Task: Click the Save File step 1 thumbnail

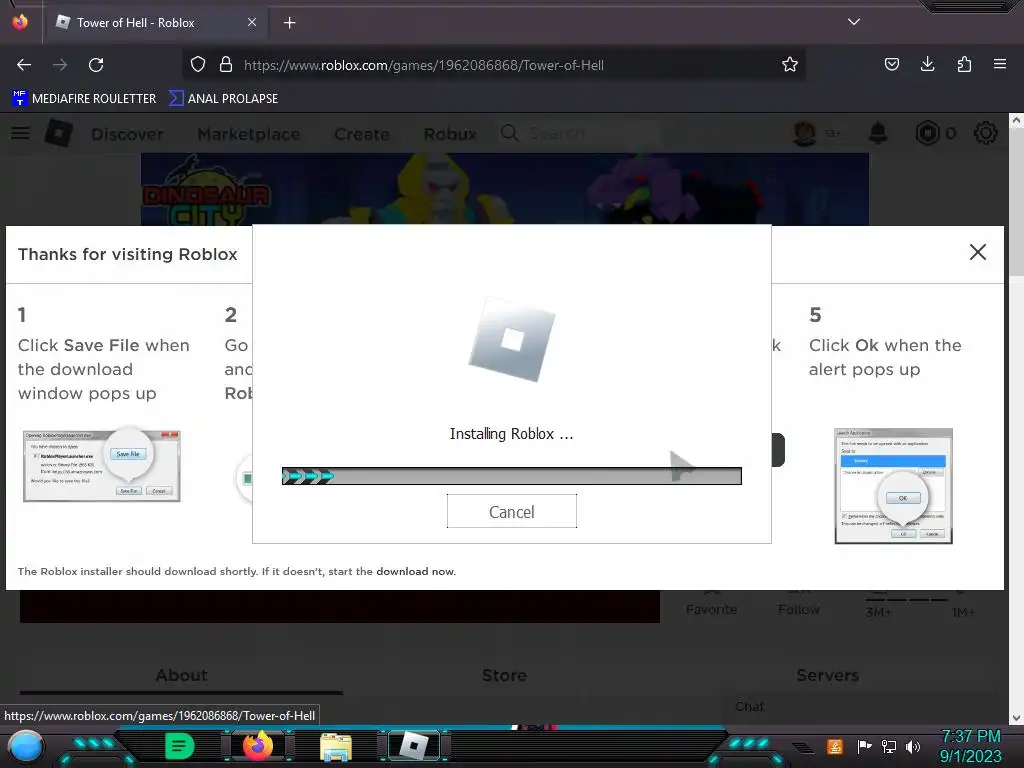Action: (101, 466)
